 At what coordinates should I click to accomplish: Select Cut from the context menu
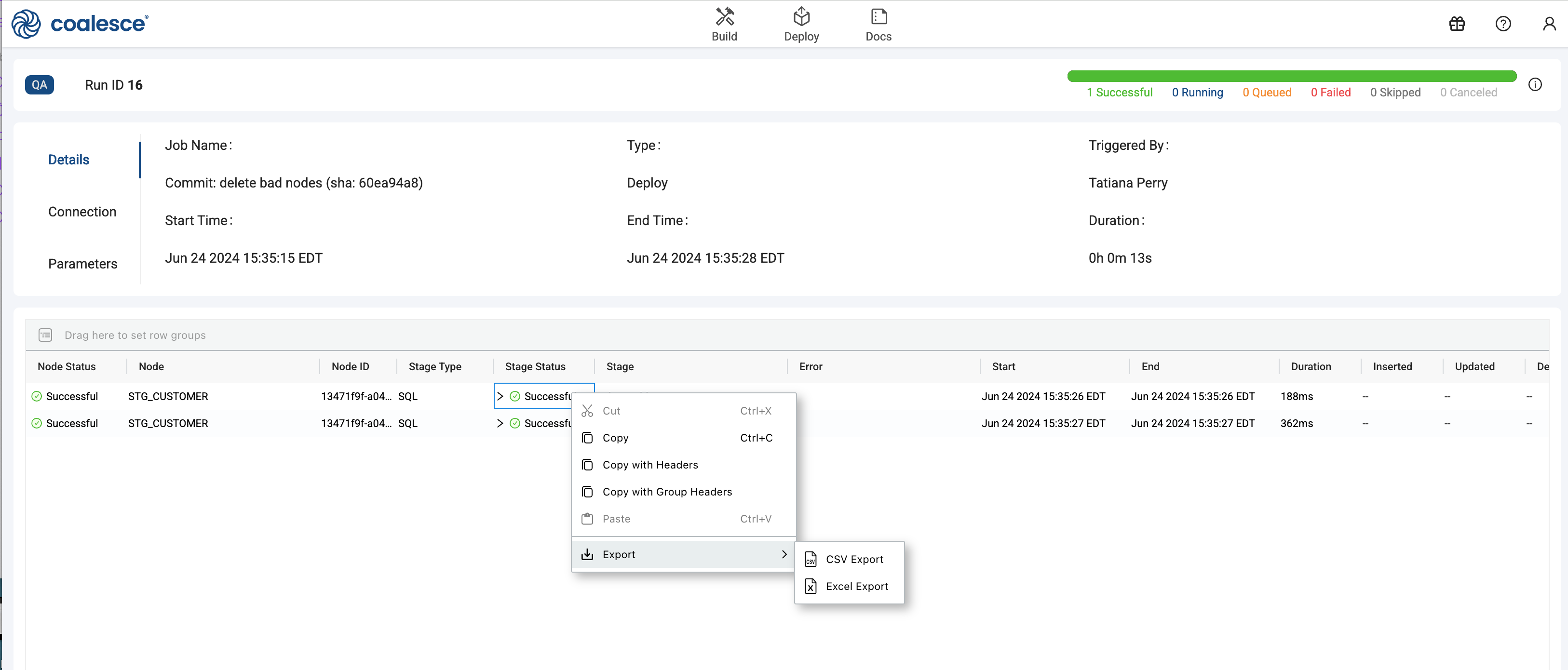683,411
